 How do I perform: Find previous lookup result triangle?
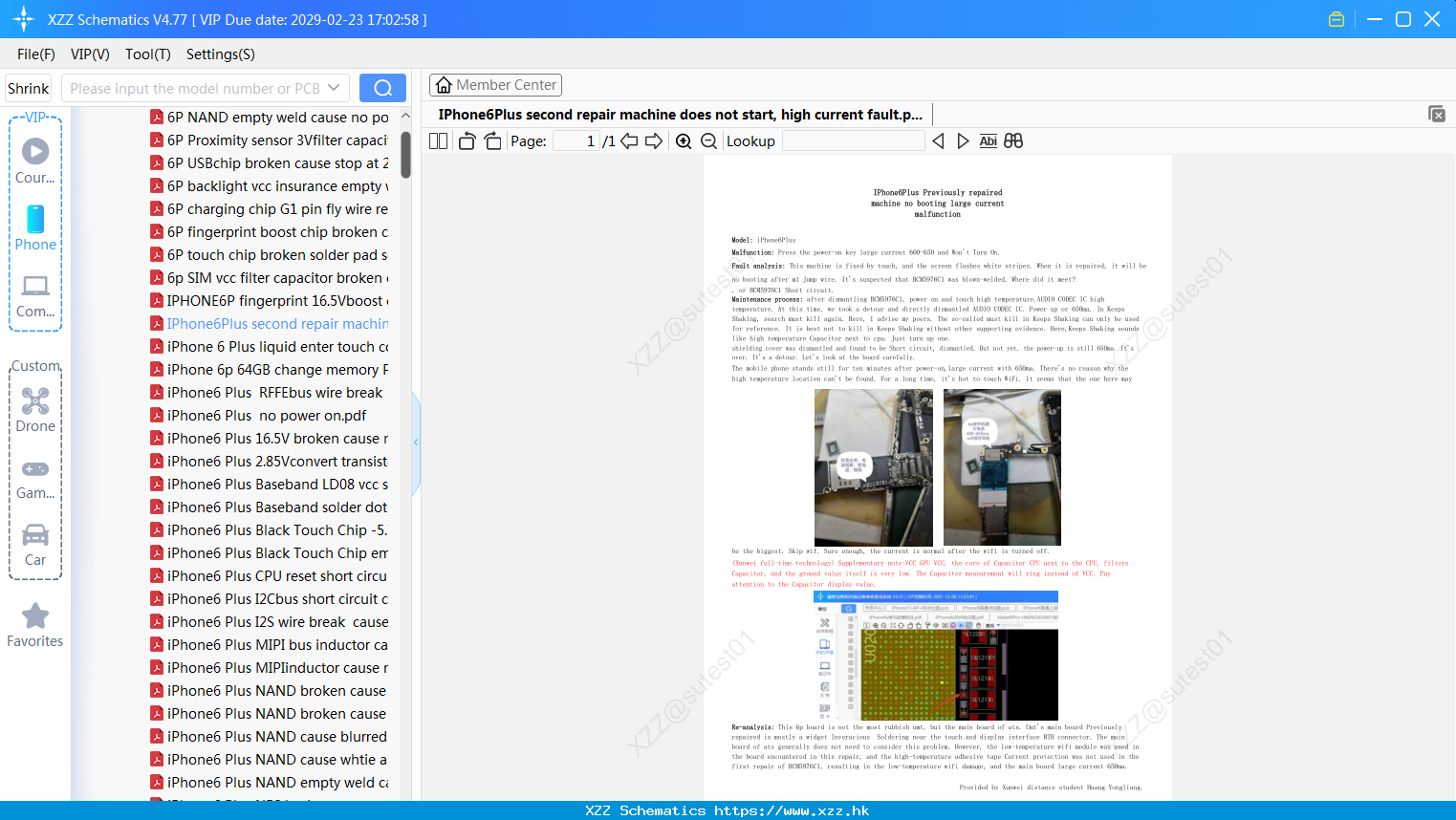click(938, 140)
